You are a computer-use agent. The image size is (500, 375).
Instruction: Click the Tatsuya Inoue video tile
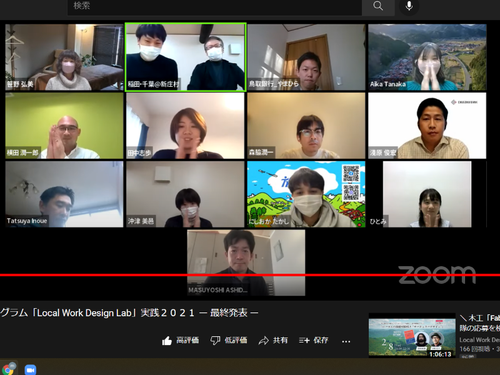64,194
